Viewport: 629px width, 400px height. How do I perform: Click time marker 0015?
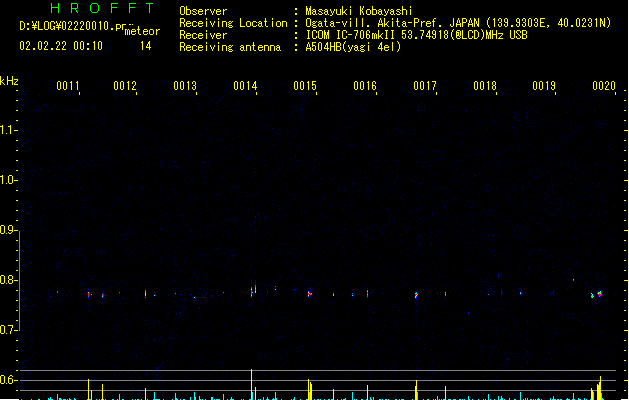tap(305, 86)
